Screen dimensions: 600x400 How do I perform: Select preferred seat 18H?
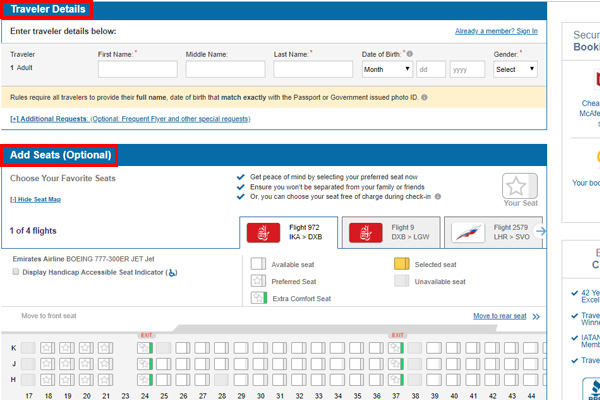coord(47,380)
